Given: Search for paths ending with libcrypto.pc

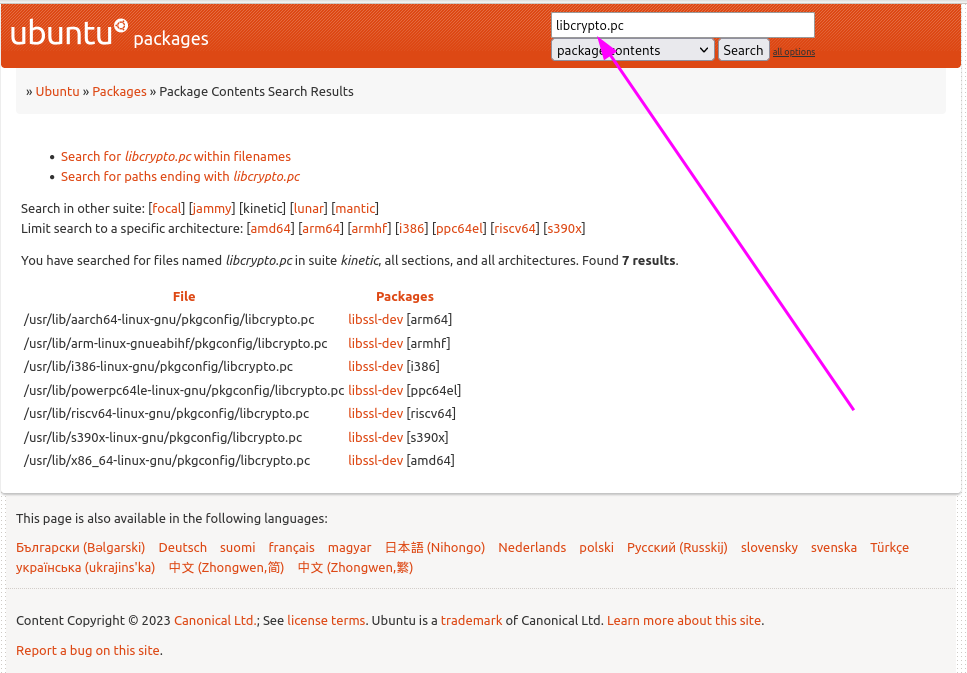Looking at the screenshot, I should 180,176.
